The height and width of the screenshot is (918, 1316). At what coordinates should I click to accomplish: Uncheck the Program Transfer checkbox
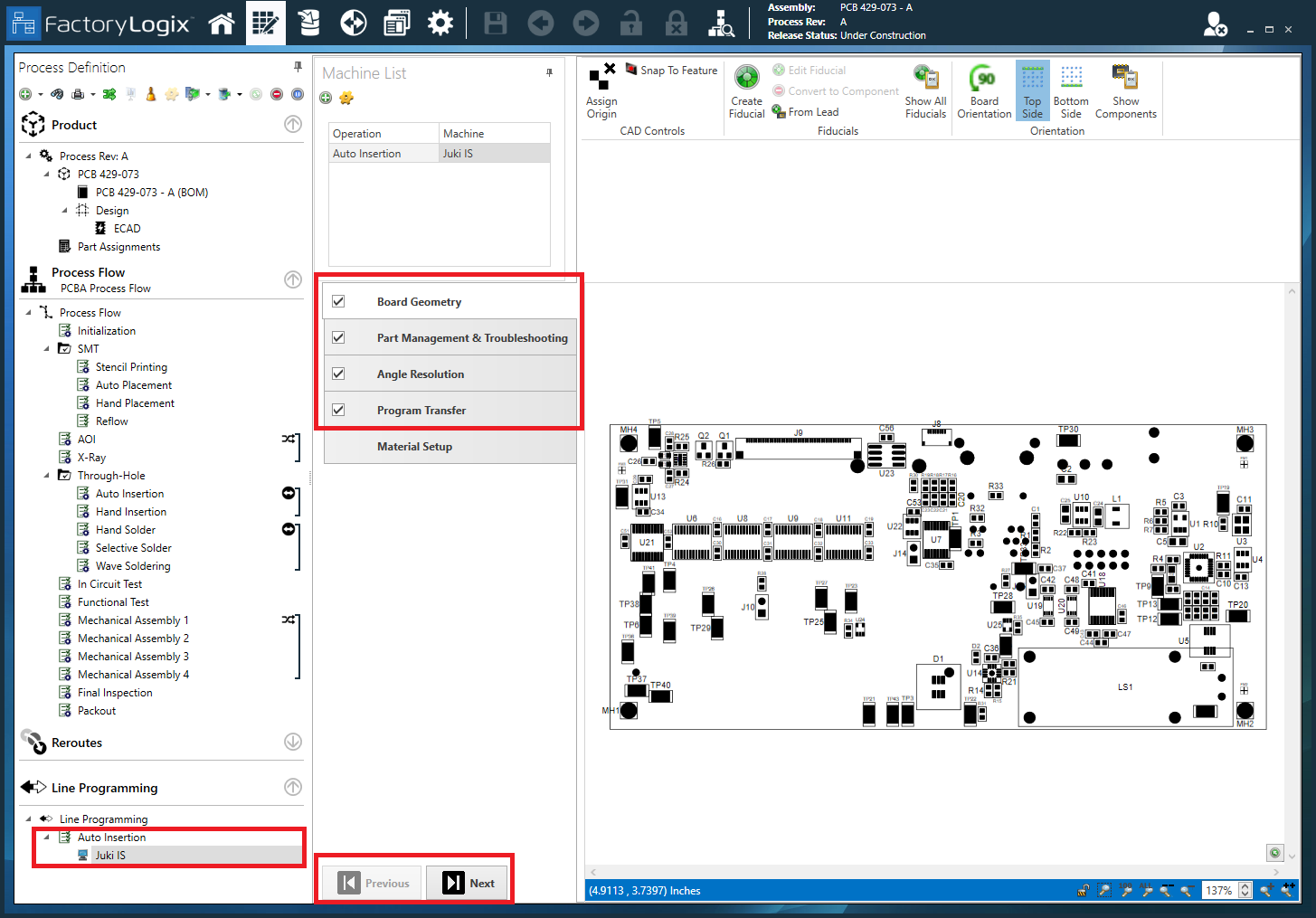(338, 410)
